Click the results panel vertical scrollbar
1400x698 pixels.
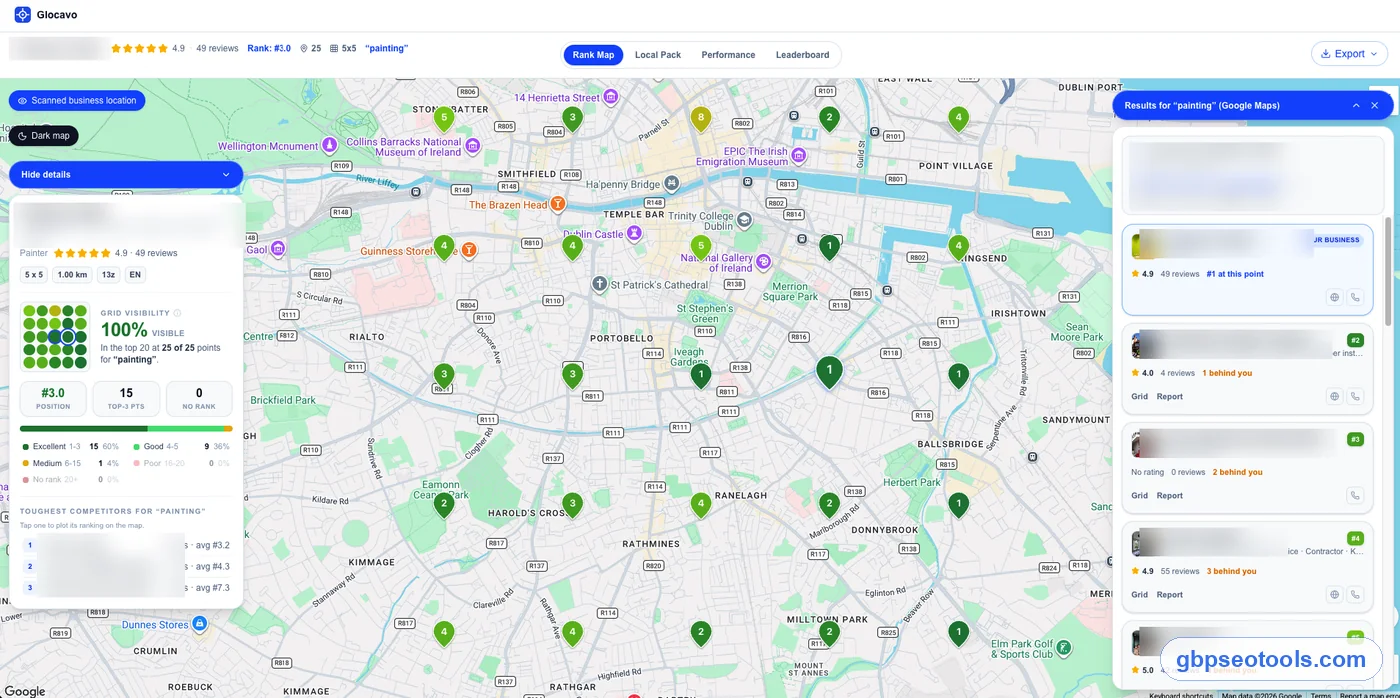pos(1388,270)
